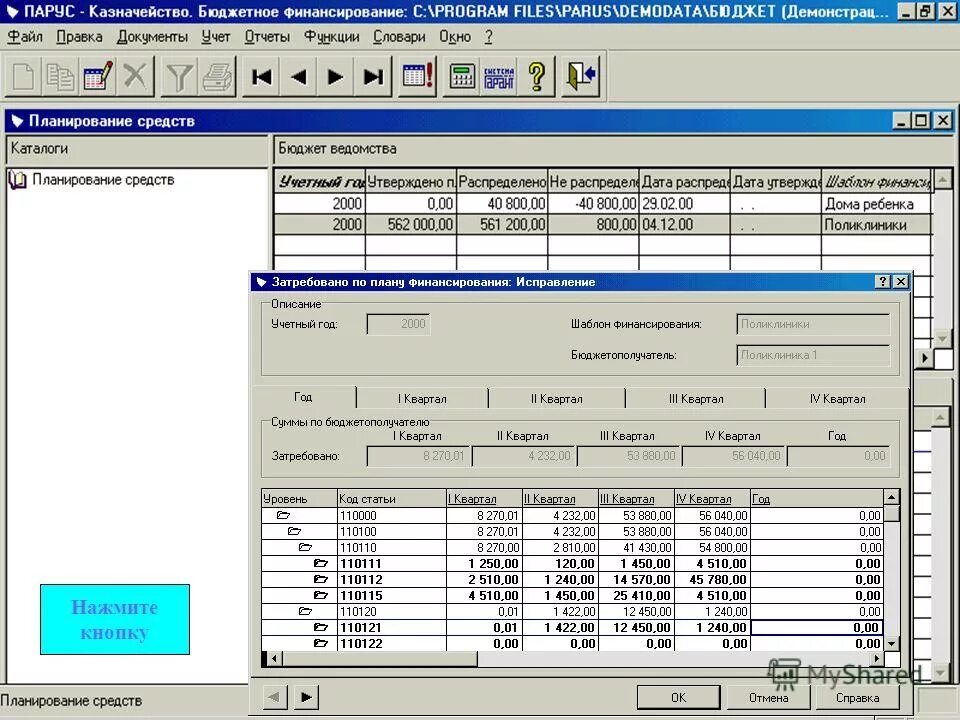960x720 pixels.
Task: Click folder icon of row 110115
Action: click(321, 595)
